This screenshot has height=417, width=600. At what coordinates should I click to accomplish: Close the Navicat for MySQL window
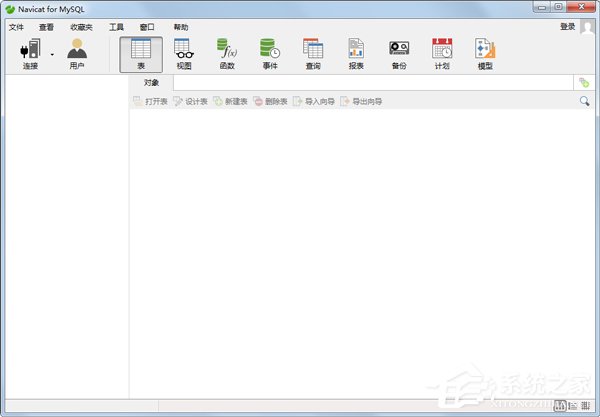pos(581,7)
